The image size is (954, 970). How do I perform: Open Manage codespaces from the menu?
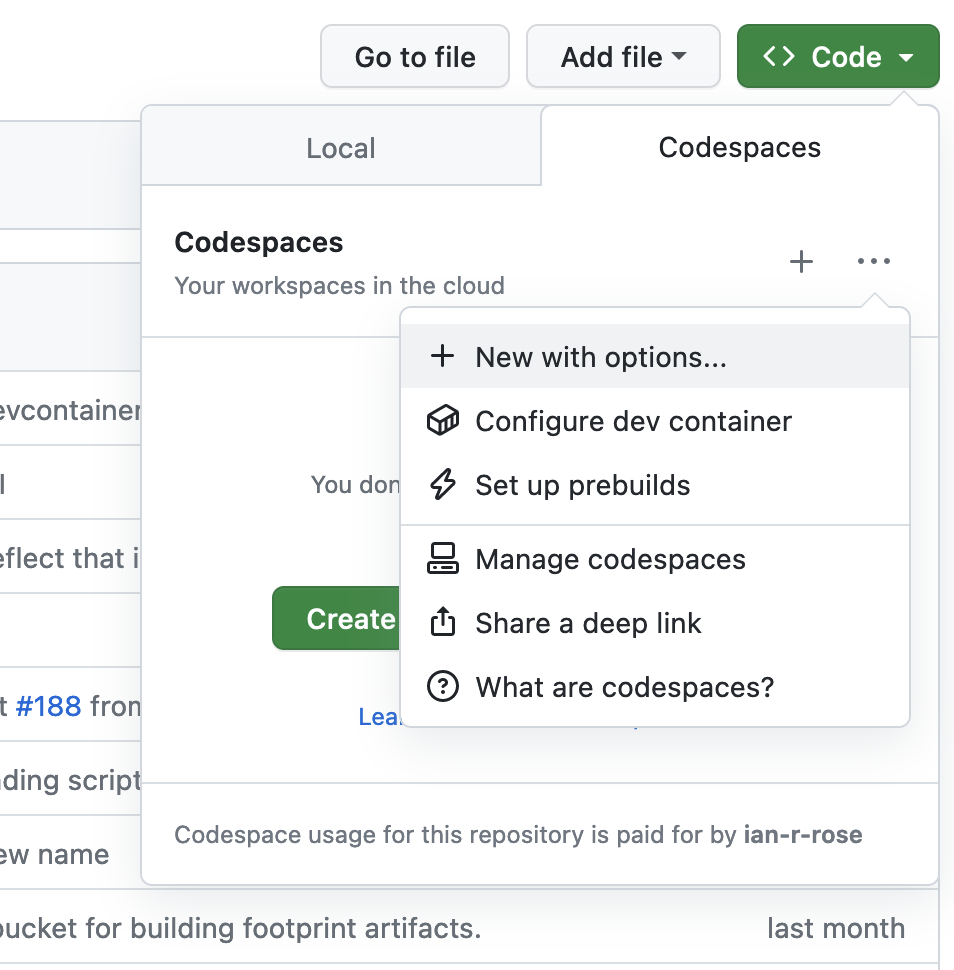click(x=655, y=559)
